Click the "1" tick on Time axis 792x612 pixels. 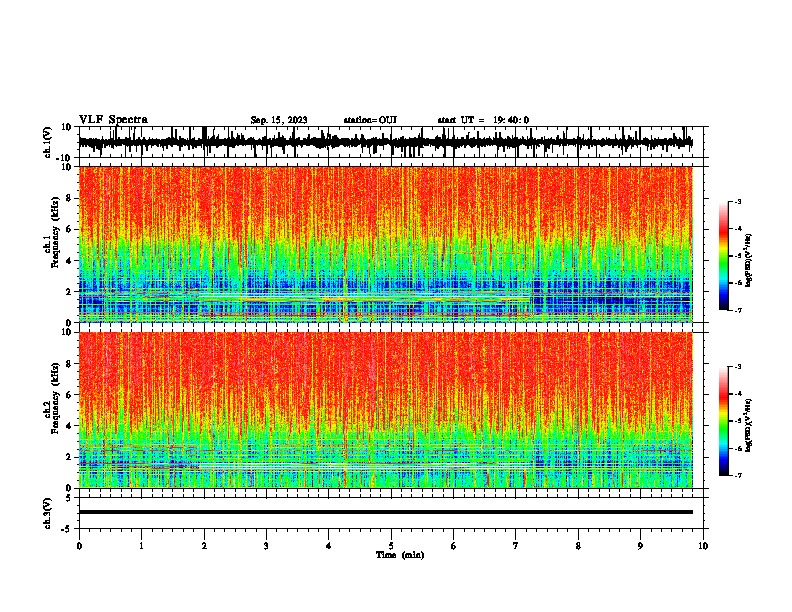pos(141,546)
